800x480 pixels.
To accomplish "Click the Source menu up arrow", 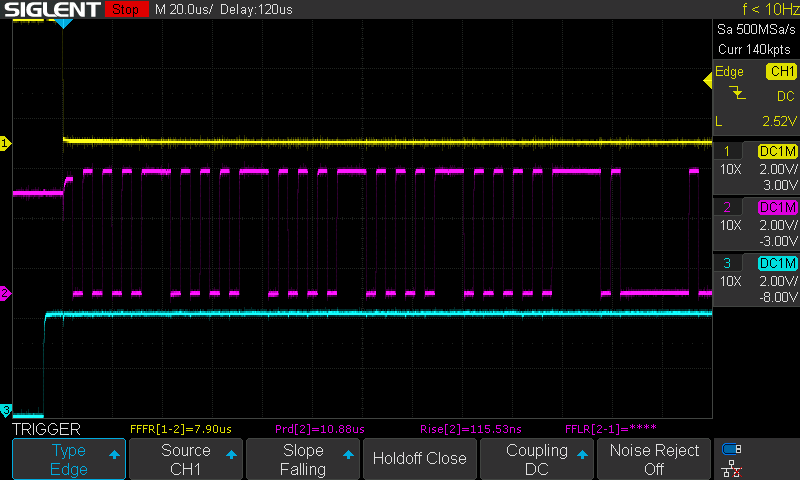I will click(231, 454).
